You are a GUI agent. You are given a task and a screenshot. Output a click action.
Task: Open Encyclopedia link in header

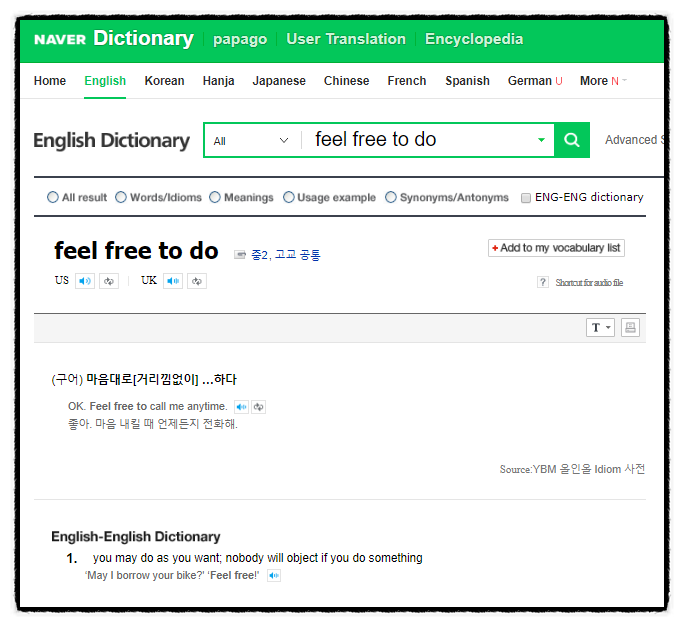(x=474, y=39)
